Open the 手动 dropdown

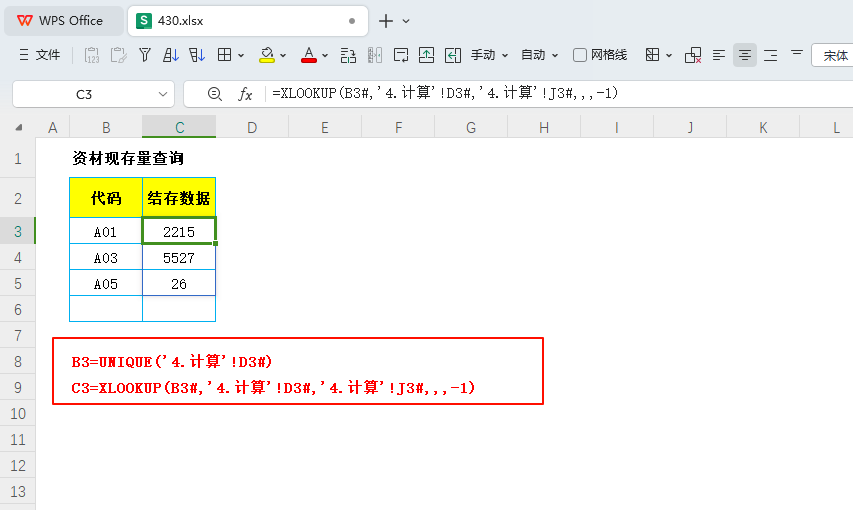(489, 55)
